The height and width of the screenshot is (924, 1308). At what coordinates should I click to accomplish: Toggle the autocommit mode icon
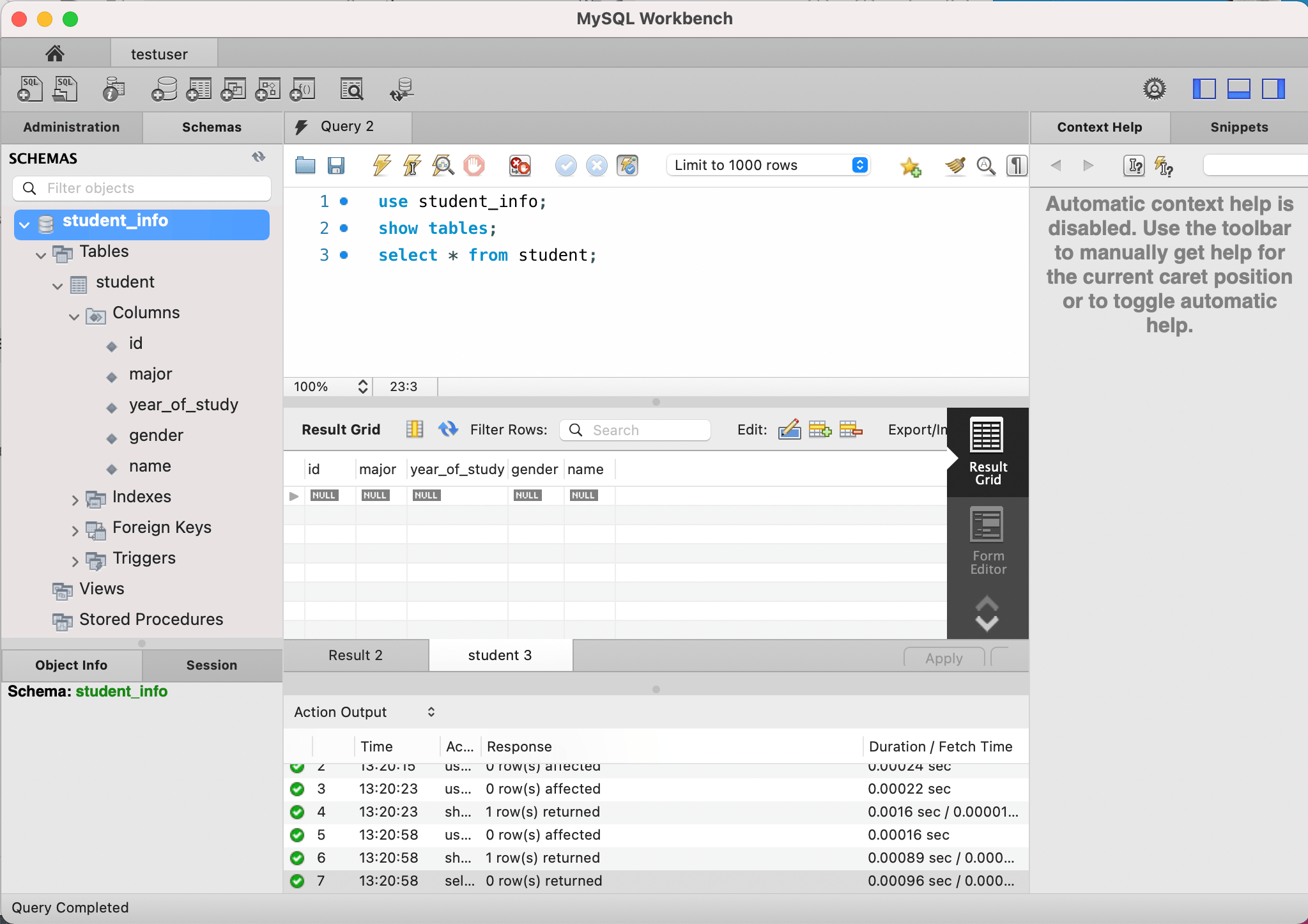627,166
